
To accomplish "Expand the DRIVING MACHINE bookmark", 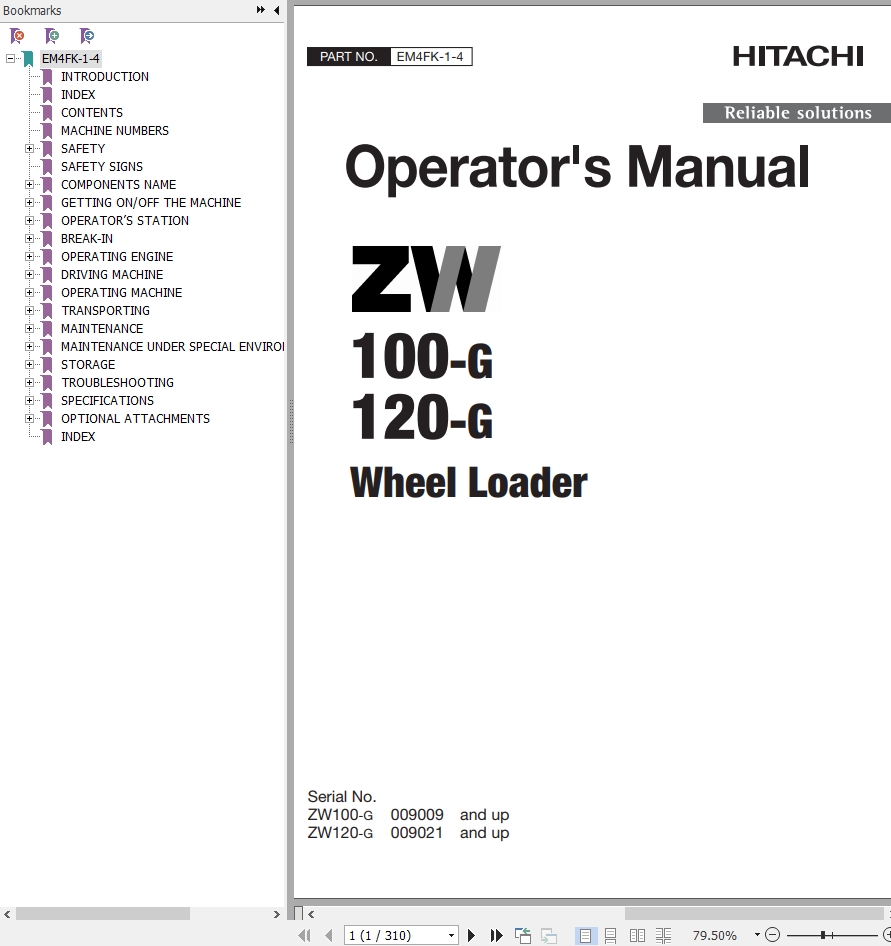I will click(x=29, y=275).
